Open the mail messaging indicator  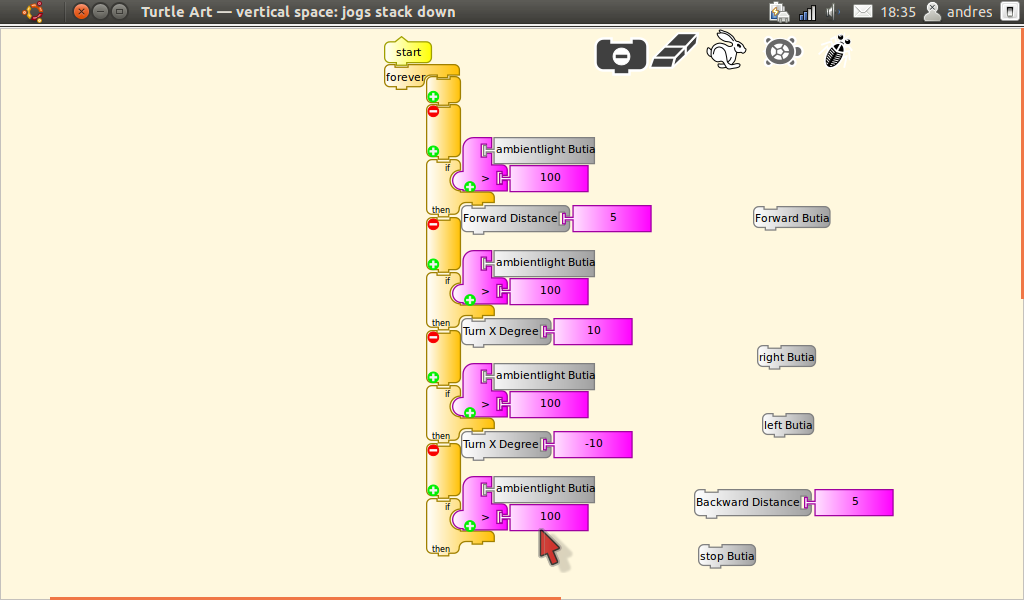coord(863,12)
